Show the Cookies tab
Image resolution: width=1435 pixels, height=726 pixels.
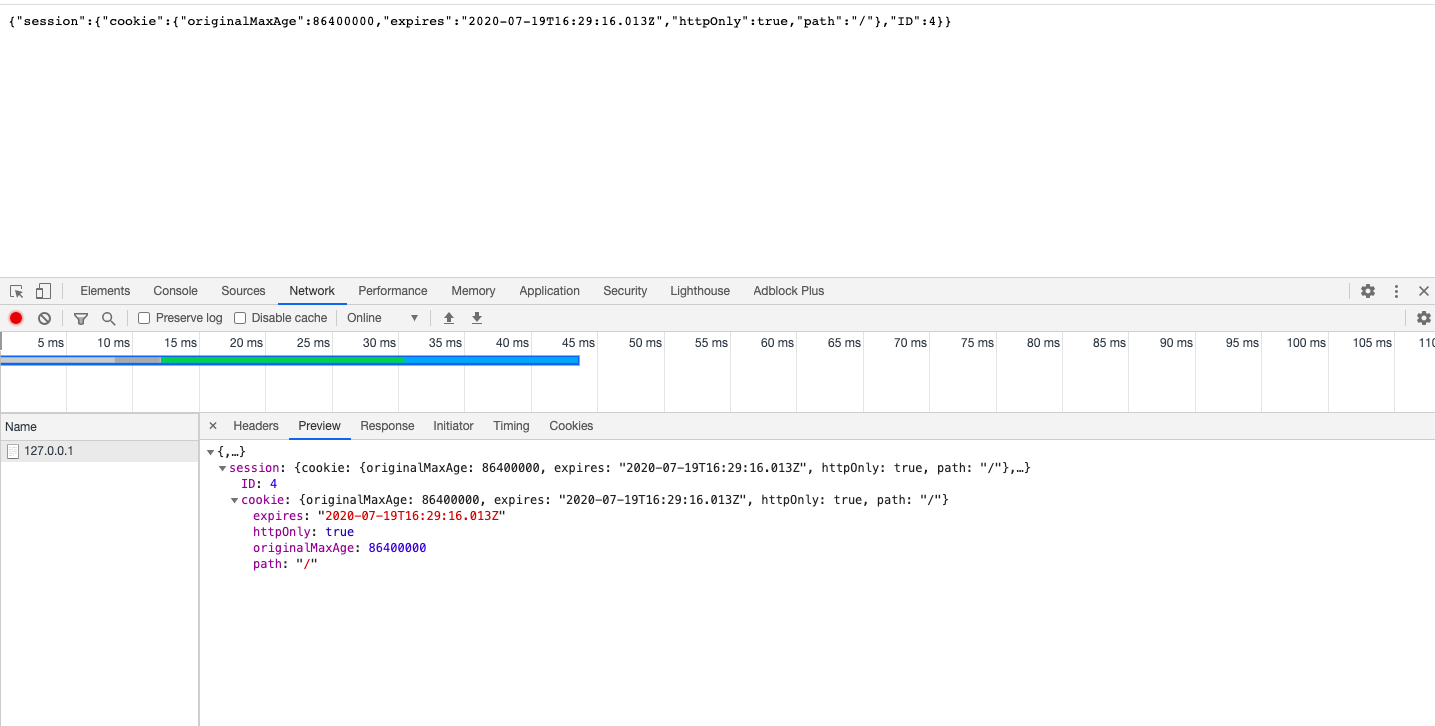pos(571,426)
